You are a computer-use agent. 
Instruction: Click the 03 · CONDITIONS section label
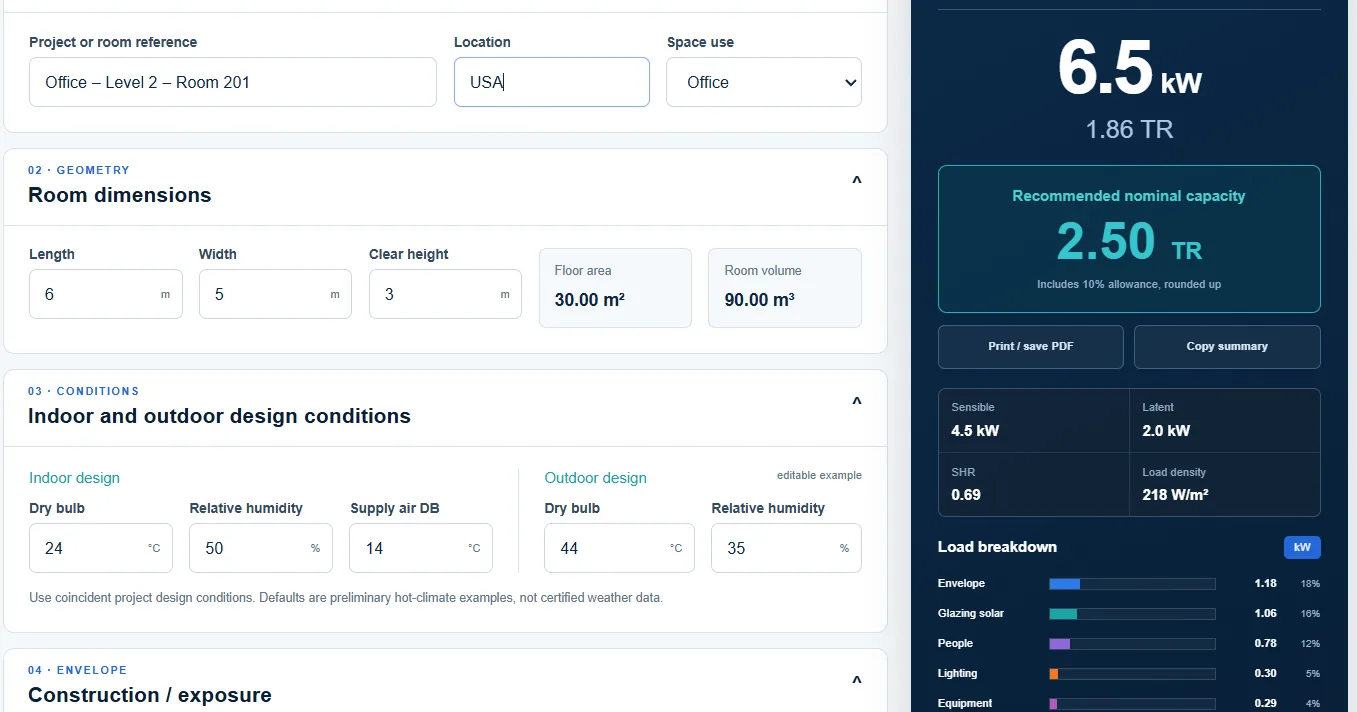[84, 391]
